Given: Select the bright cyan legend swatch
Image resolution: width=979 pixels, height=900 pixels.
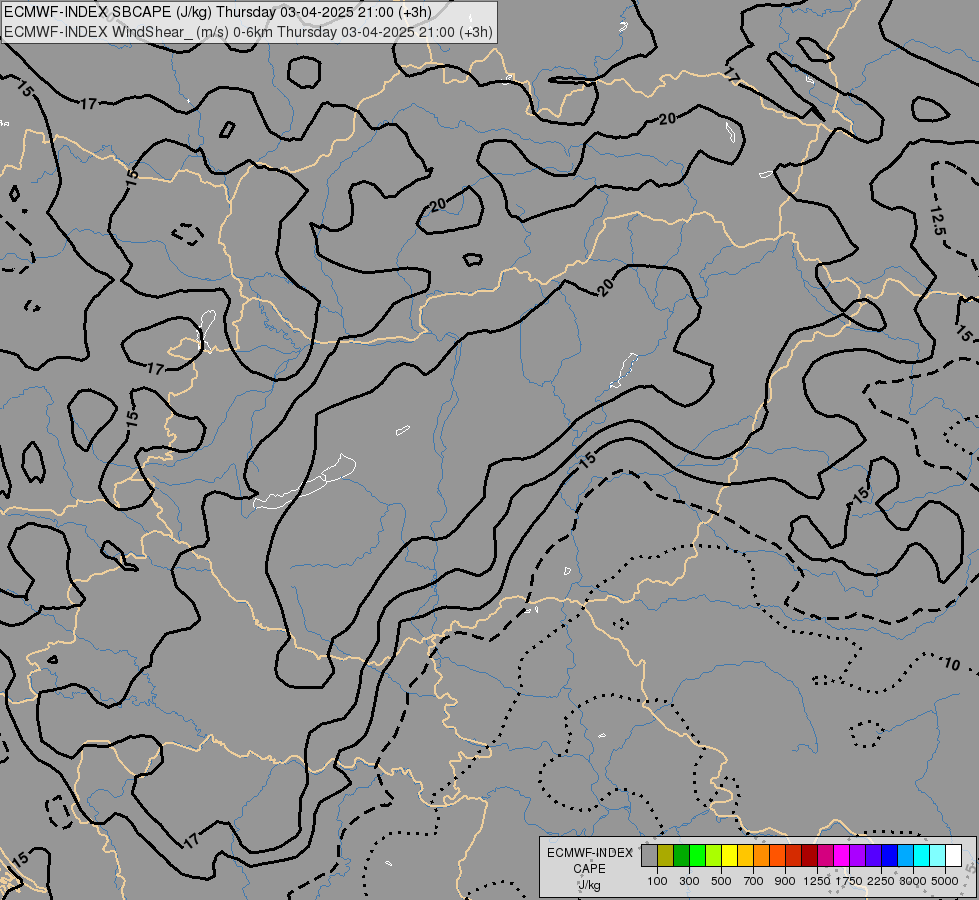Looking at the screenshot, I should pos(922,855).
